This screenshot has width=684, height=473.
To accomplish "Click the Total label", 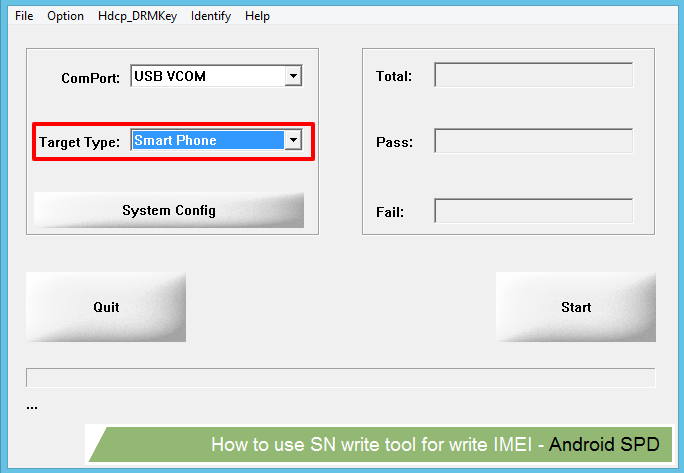I will click(394, 76).
